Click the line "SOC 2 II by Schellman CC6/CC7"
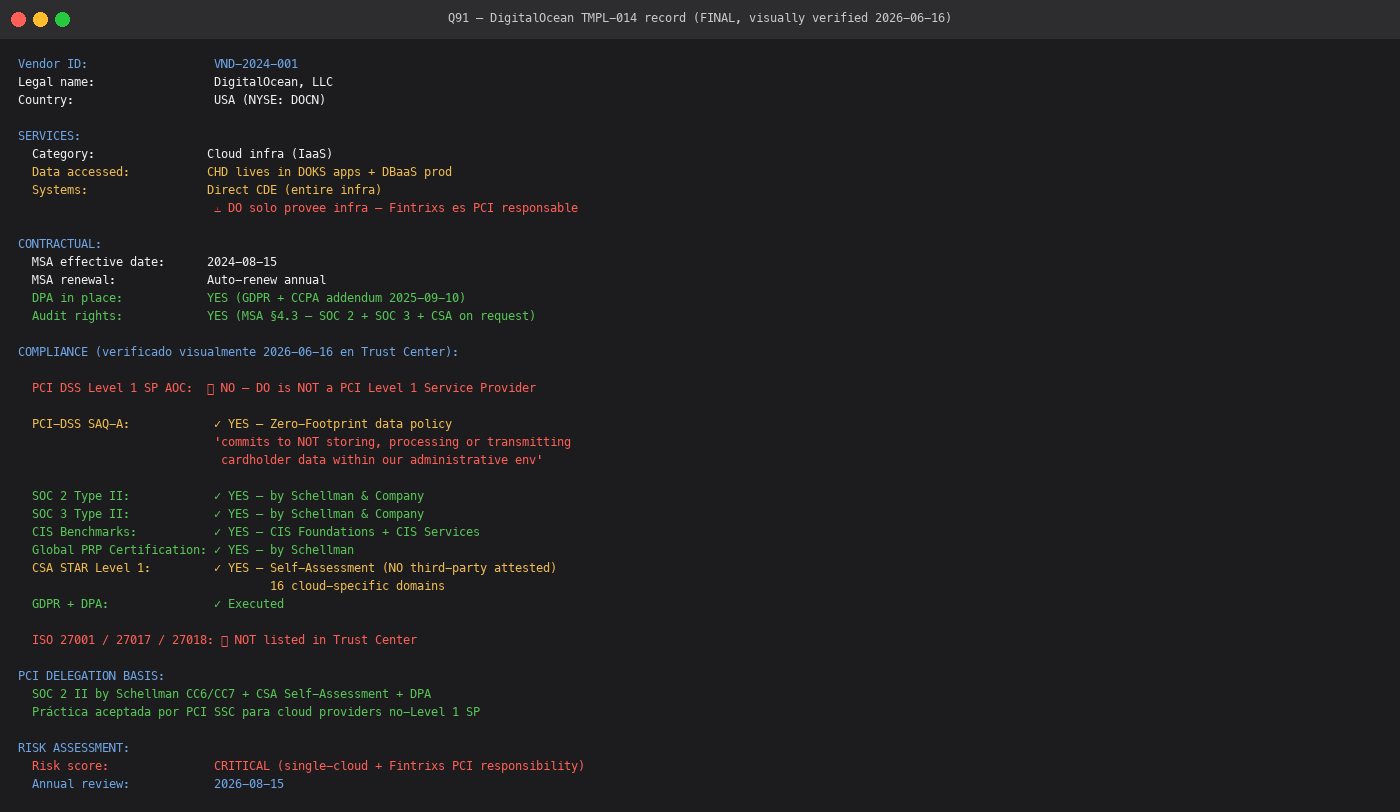Viewport: 1400px width, 812px height. pyautogui.click(x=231, y=694)
